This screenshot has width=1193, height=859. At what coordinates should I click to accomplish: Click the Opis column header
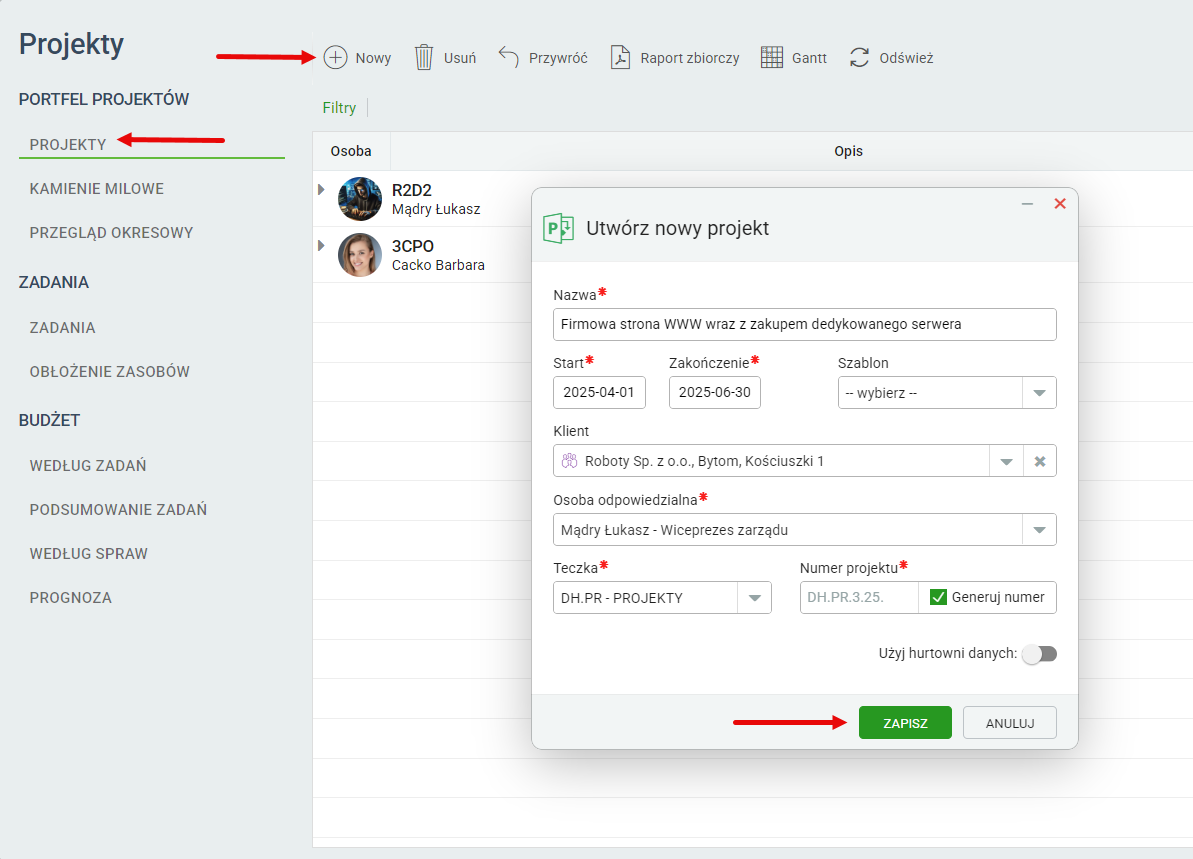tap(848, 151)
